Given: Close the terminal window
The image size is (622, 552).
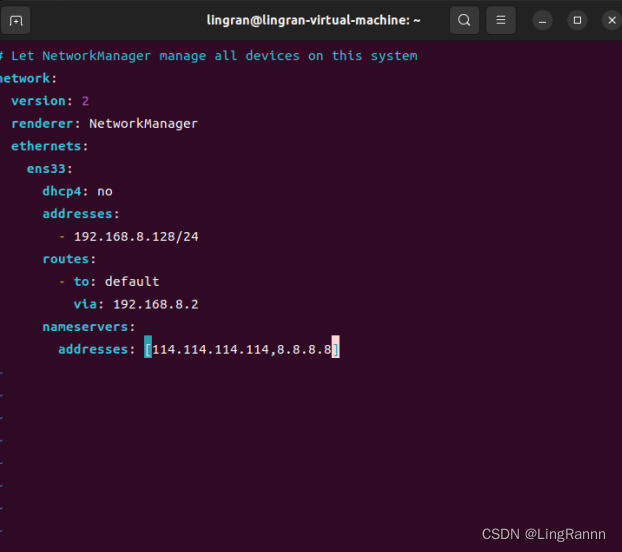Looking at the screenshot, I should pyautogui.click(x=612, y=20).
